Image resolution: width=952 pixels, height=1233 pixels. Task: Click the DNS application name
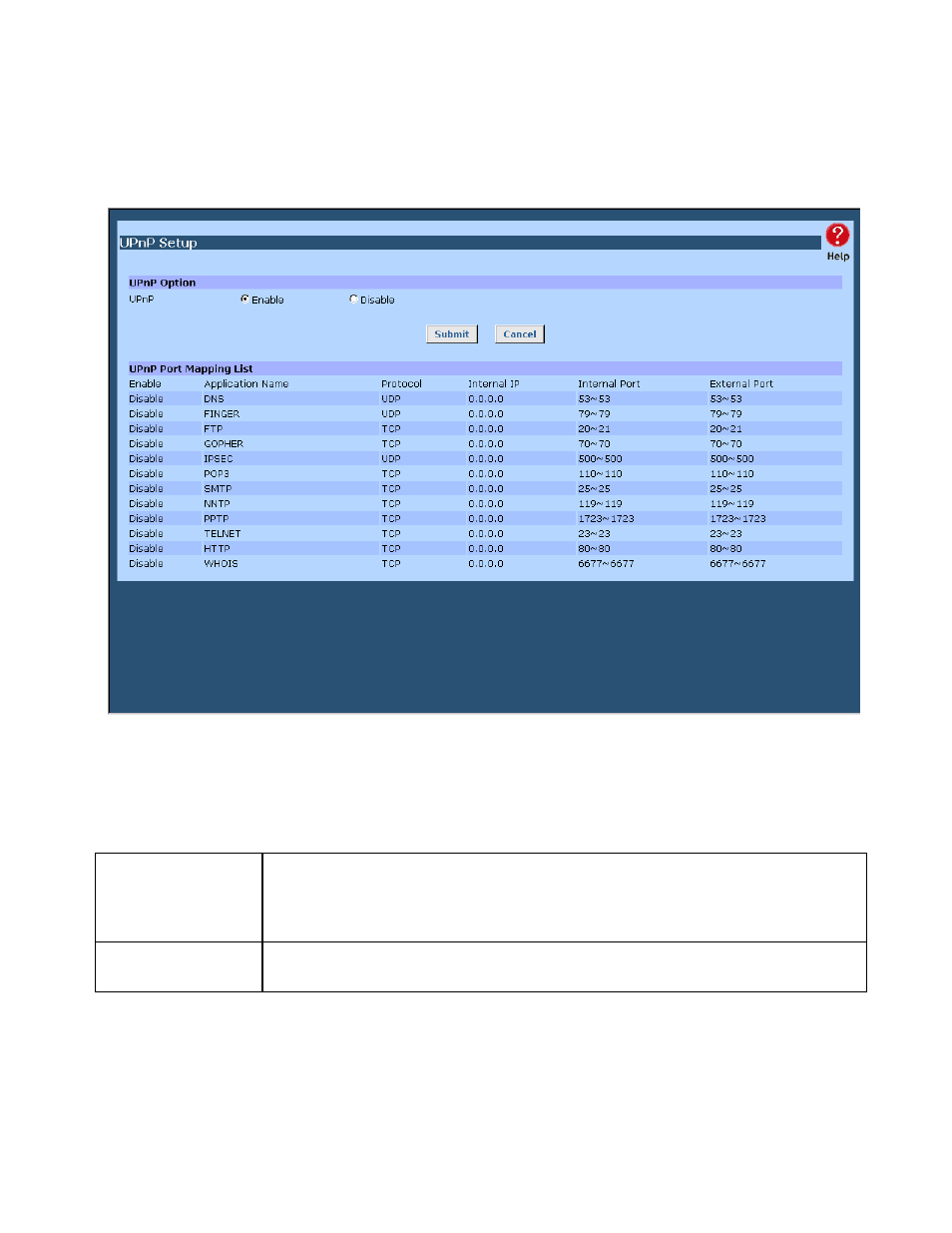point(215,399)
